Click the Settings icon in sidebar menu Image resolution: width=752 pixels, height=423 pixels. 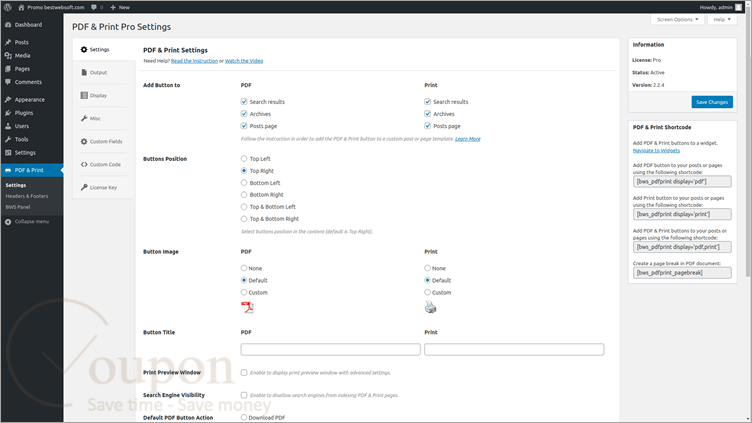8,153
